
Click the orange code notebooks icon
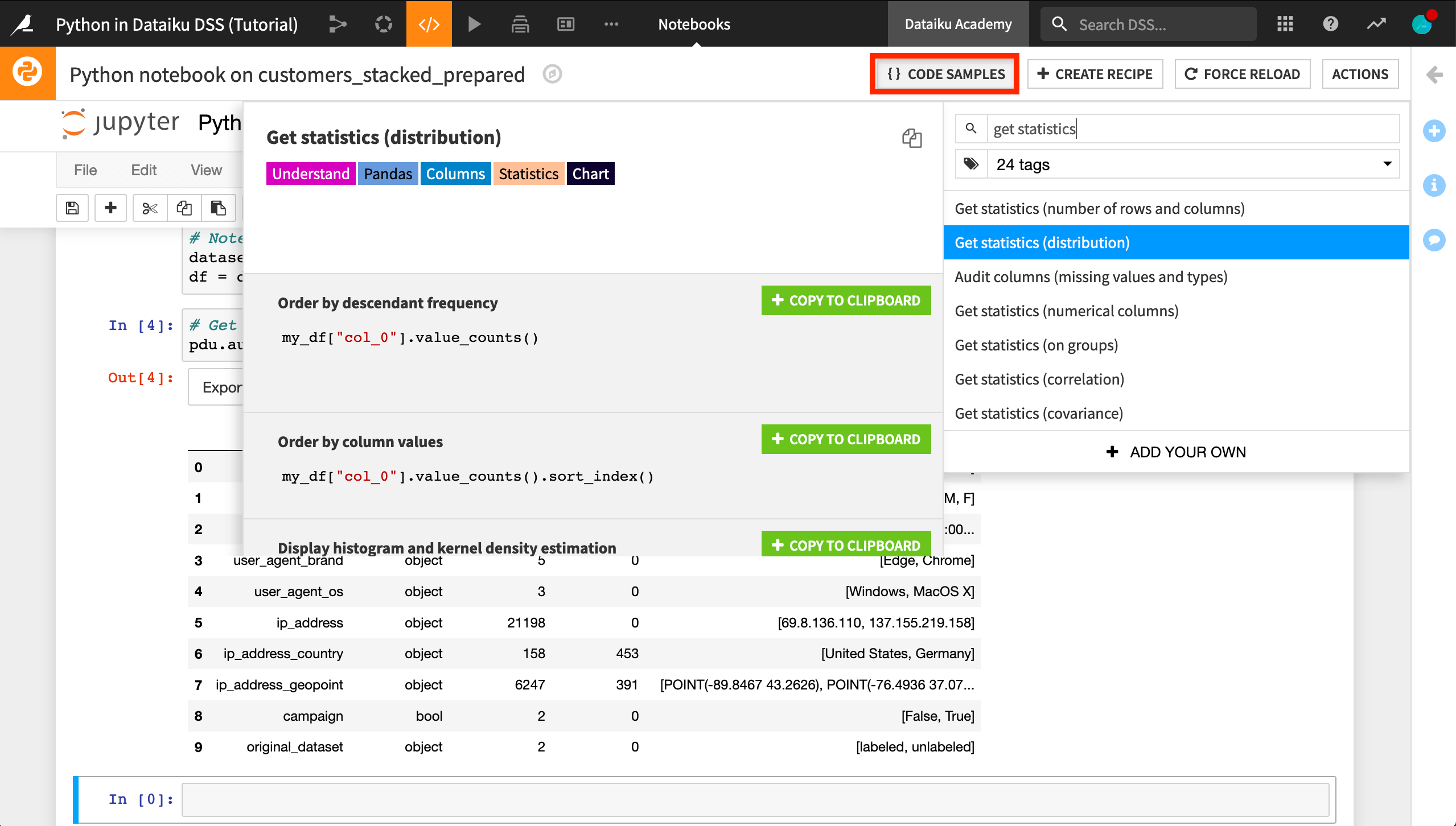pos(429,24)
